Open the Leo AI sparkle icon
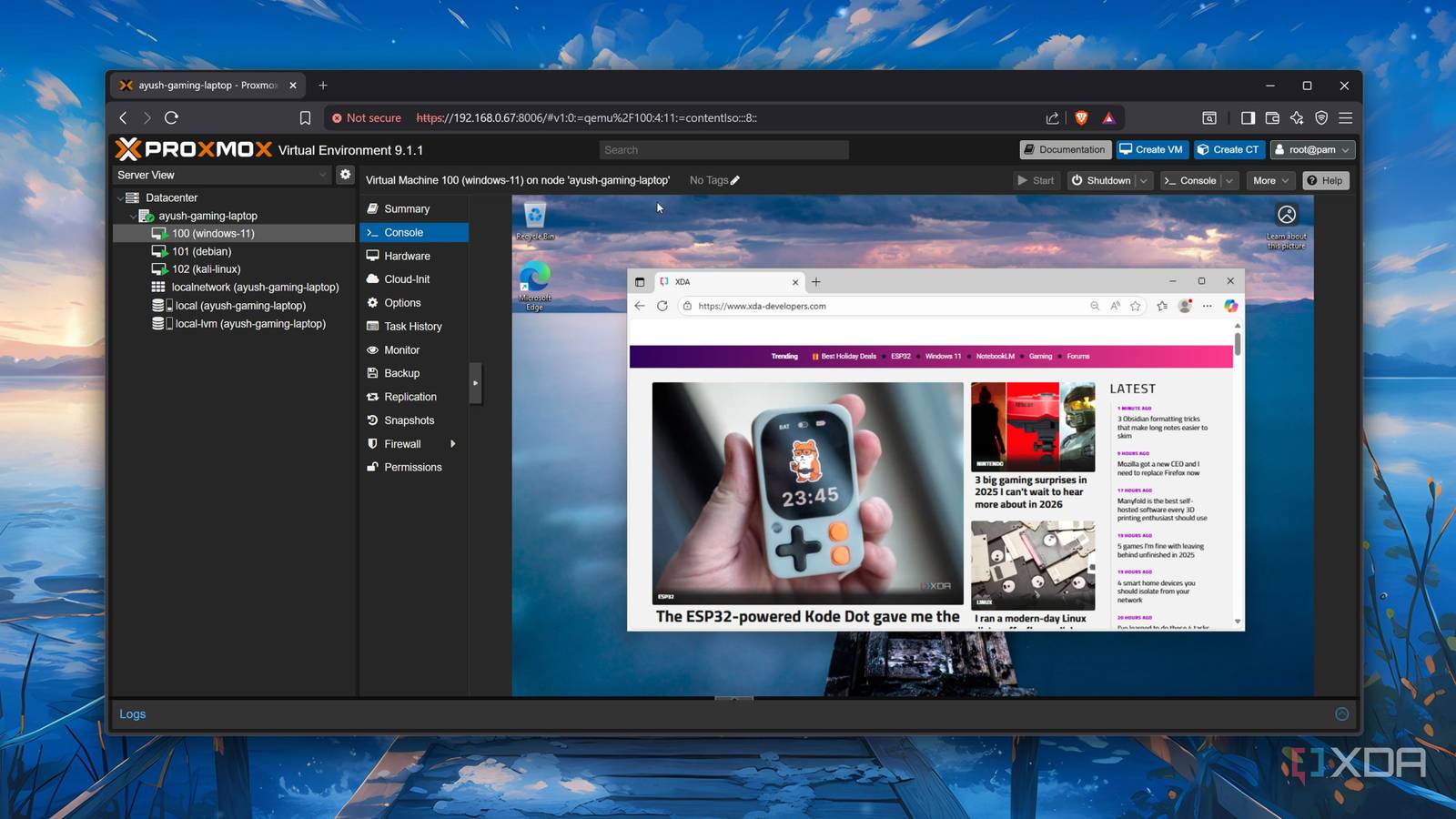 click(x=1297, y=117)
